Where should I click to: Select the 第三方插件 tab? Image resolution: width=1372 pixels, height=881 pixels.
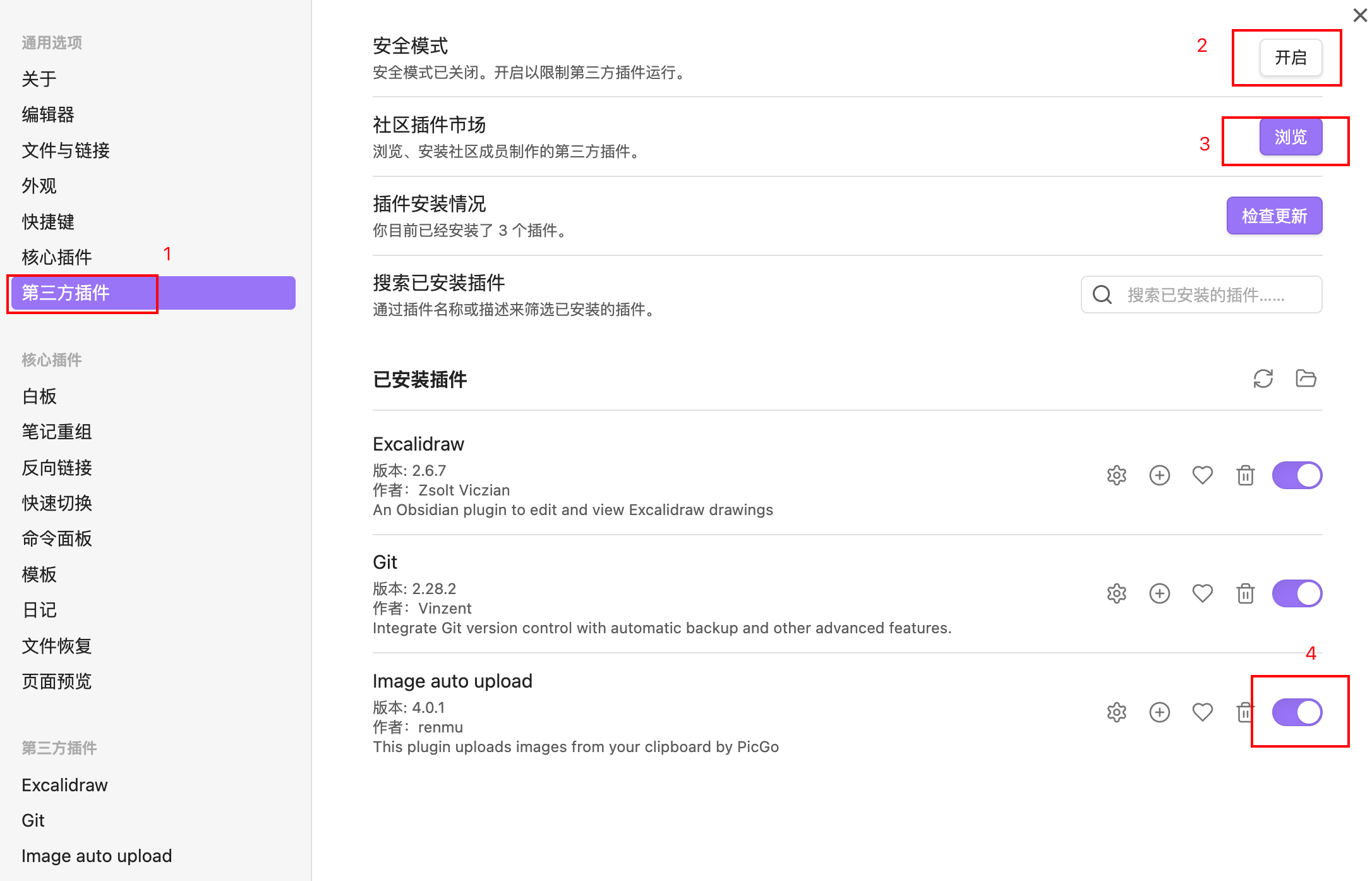(153, 293)
